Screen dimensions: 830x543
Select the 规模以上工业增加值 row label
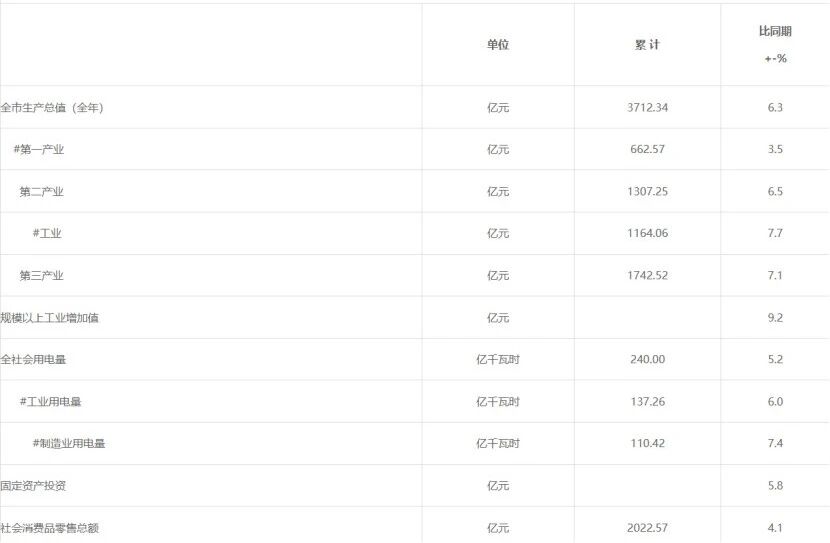pyautogui.click(x=50, y=318)
